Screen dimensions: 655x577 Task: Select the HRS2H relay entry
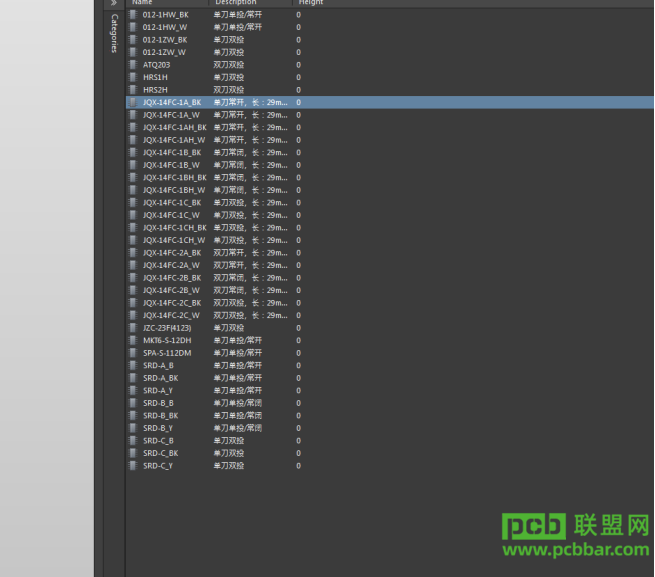390,90
